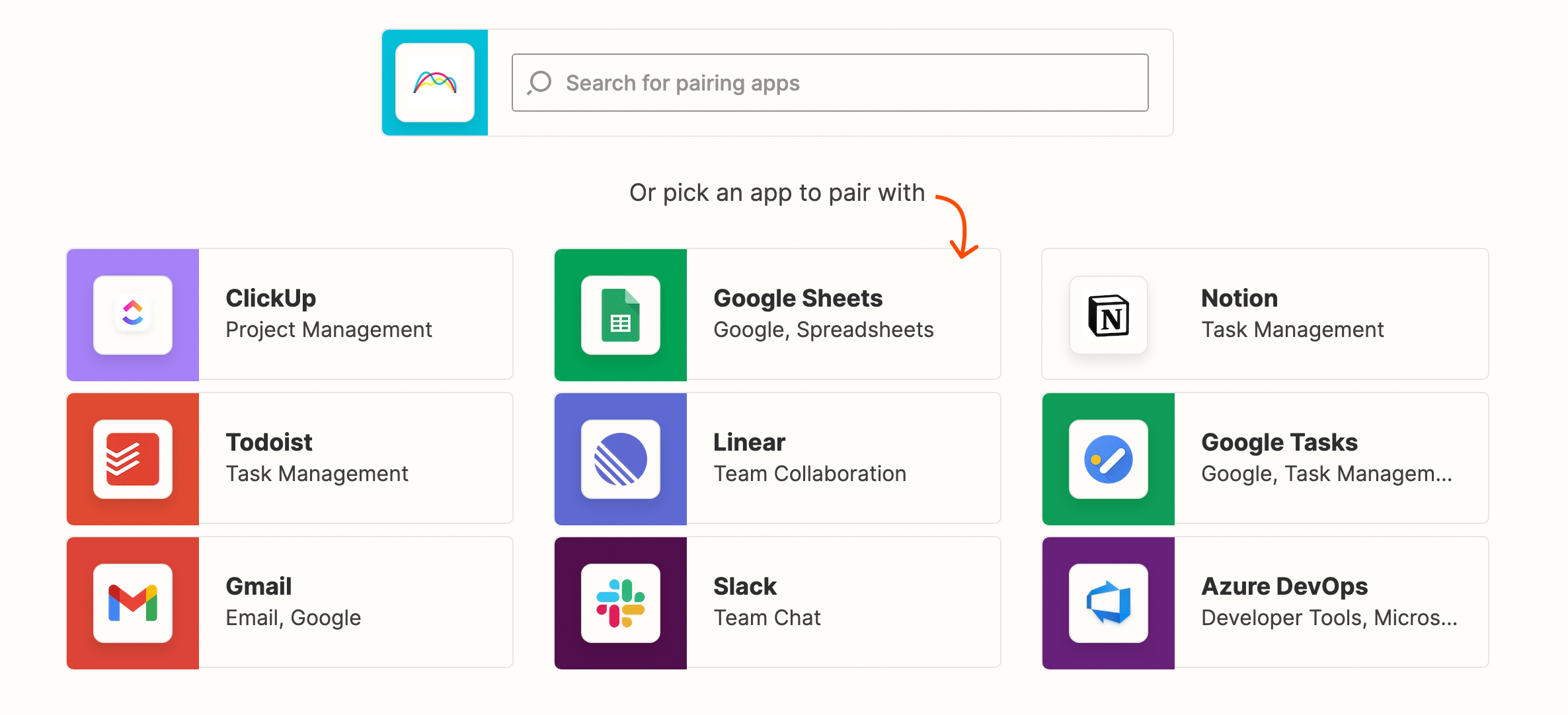Image resolution: width=1568 pixels, height=715 pixels.
Task: Click 'Task Management' under Notion
Action: point(1292,330)
